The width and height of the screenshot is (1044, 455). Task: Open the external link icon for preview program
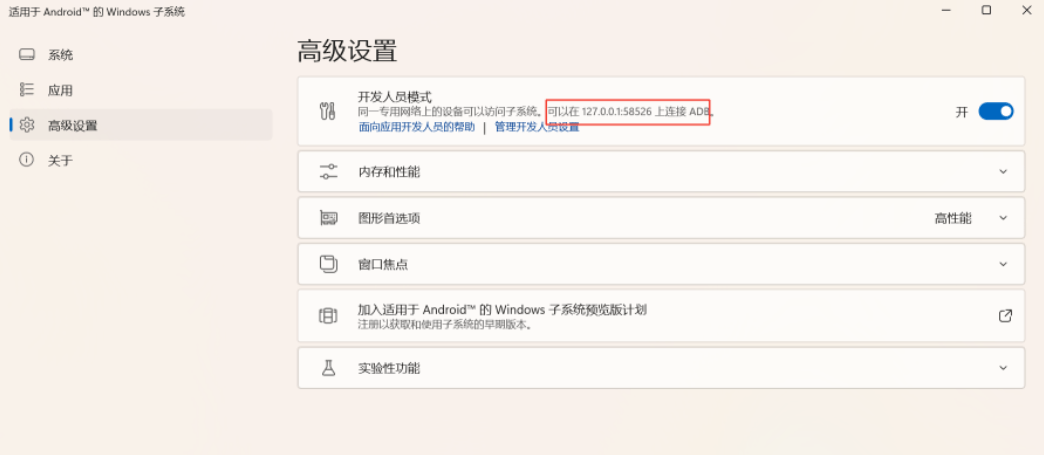(1005, 315)
